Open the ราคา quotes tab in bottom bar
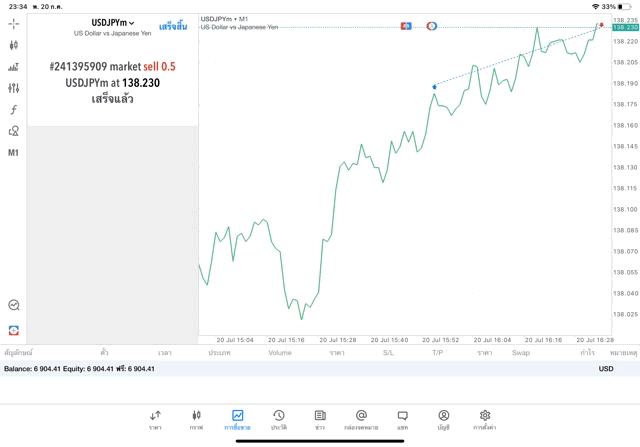This screenshot has width=640, height=447. pos(155,420)
